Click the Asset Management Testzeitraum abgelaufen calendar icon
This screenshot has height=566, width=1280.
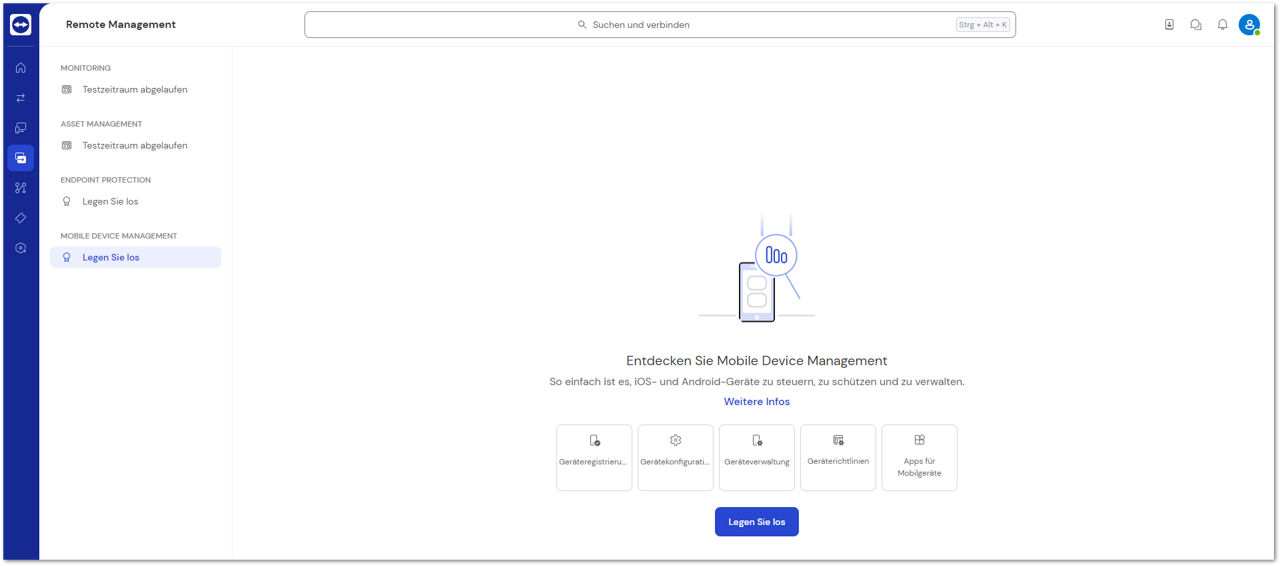point(67,146)
